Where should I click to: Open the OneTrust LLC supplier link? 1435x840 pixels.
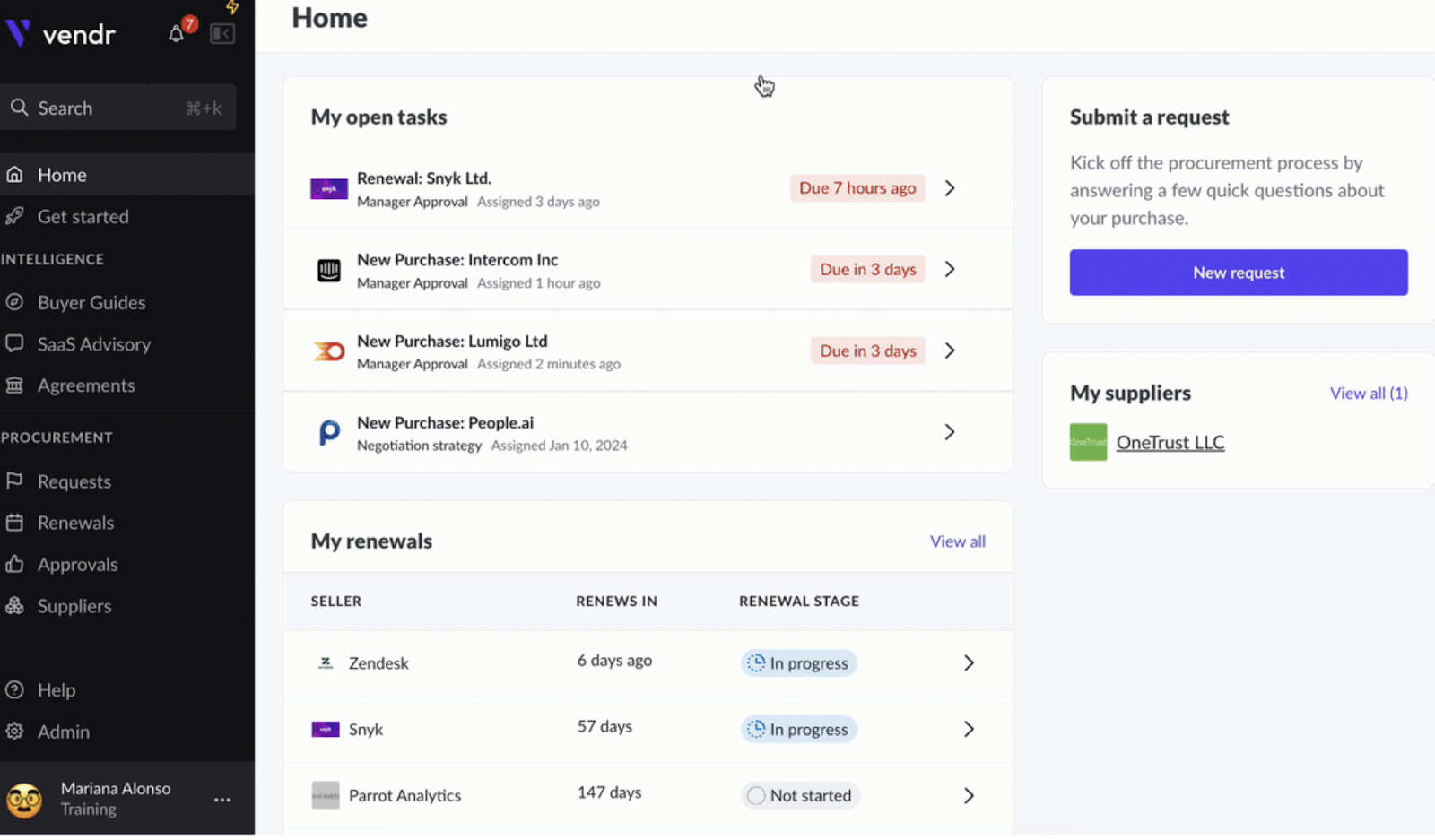point(1170,441)
